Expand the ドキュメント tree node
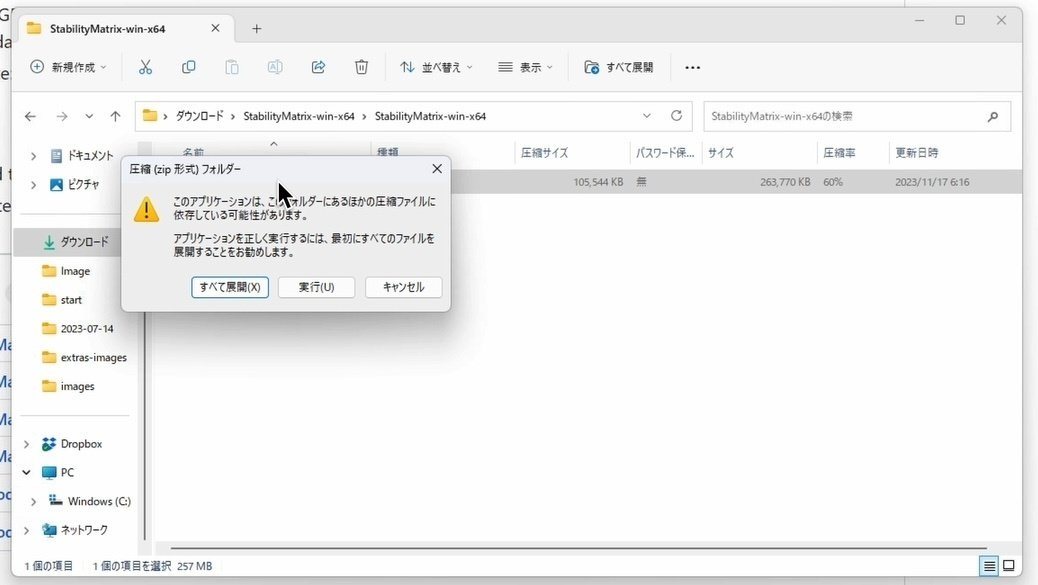 33,156
